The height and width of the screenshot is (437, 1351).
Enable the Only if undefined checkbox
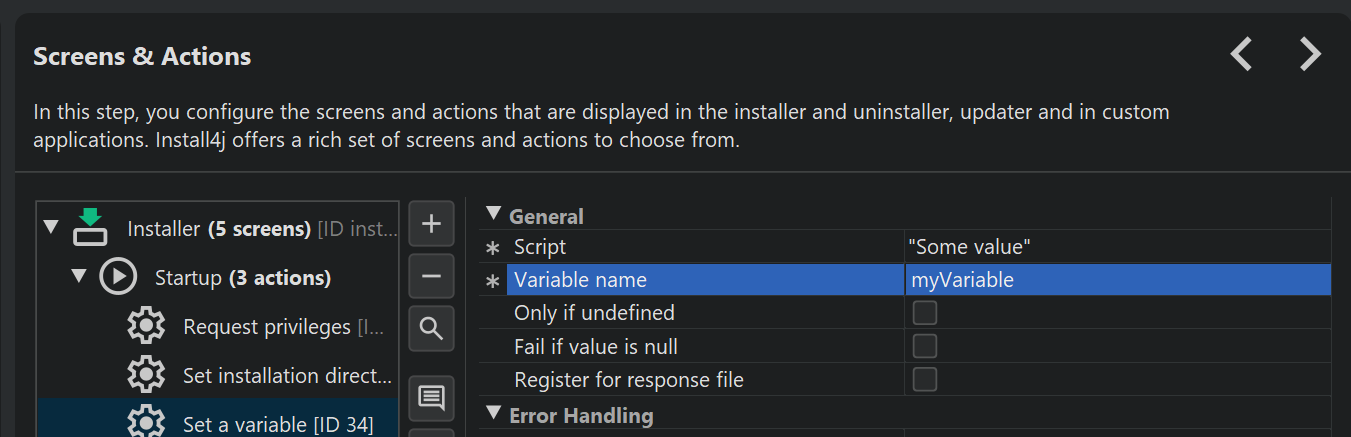tap(925, 313)
